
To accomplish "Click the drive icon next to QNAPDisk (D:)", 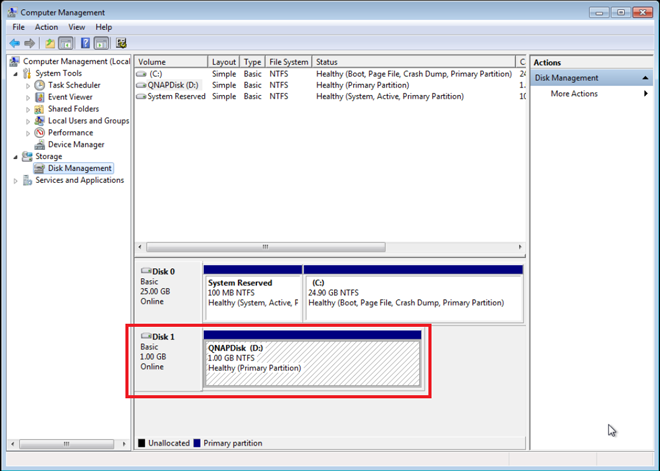I will (141, 85).
